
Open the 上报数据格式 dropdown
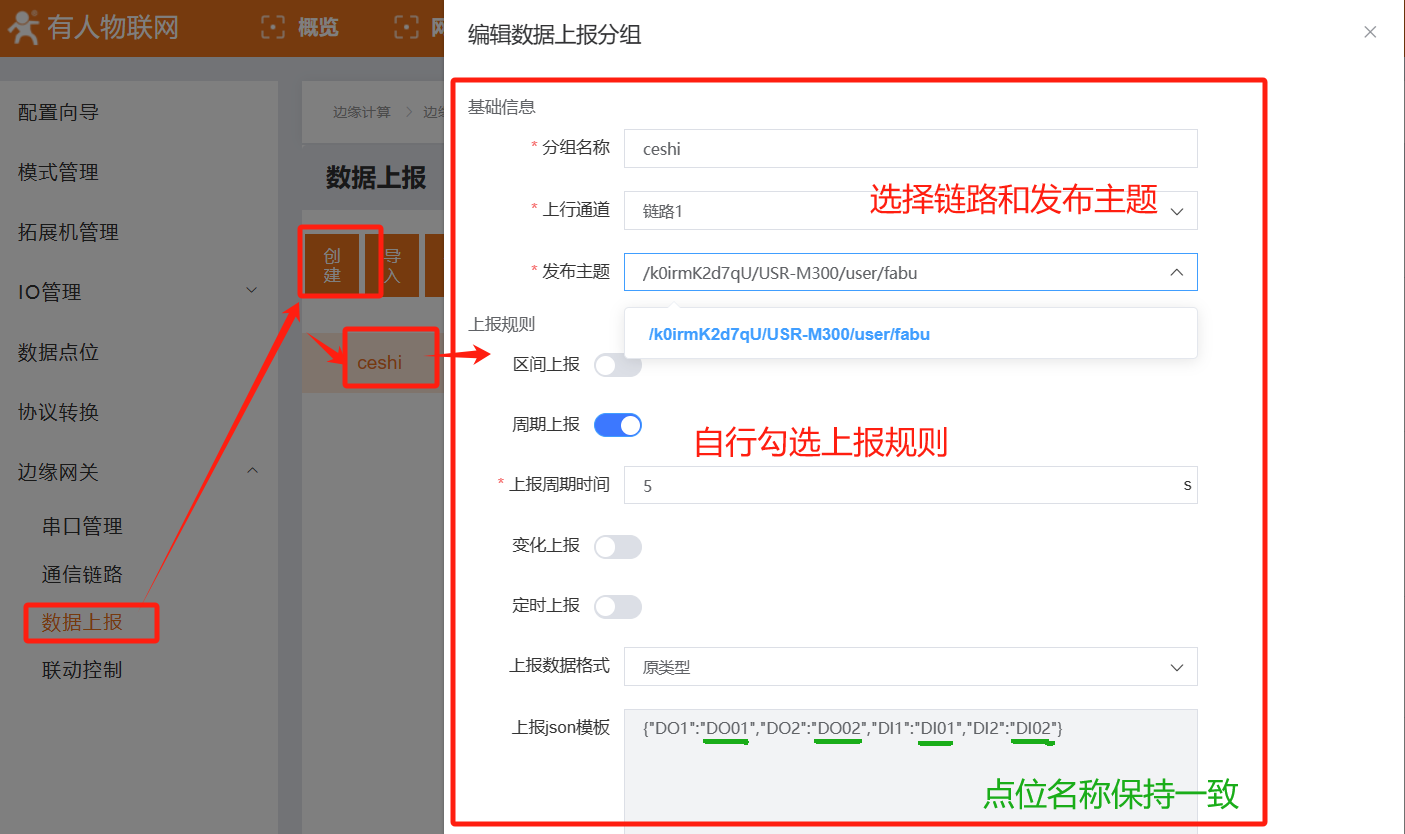pos(910,667)
